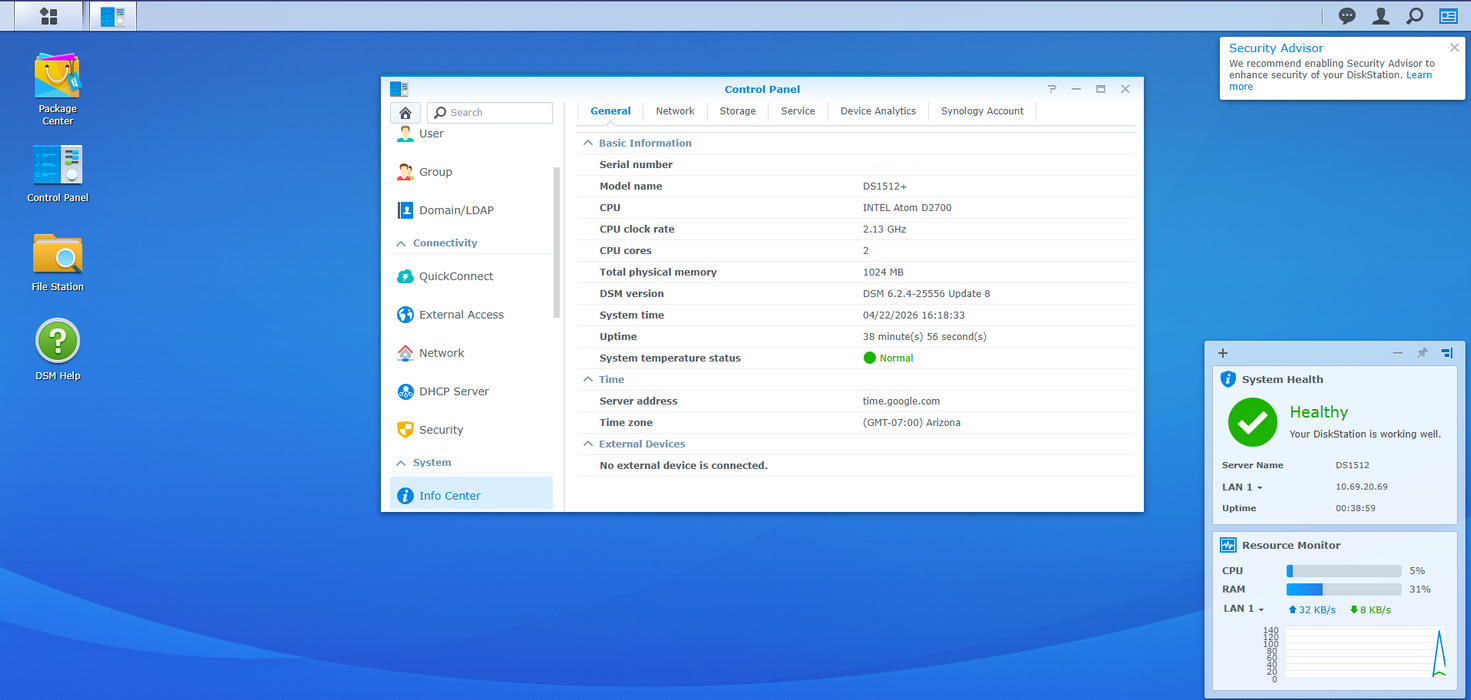
Task: Toggle the Widgets panel icon in taskbar
Action: coord(1448,16)
